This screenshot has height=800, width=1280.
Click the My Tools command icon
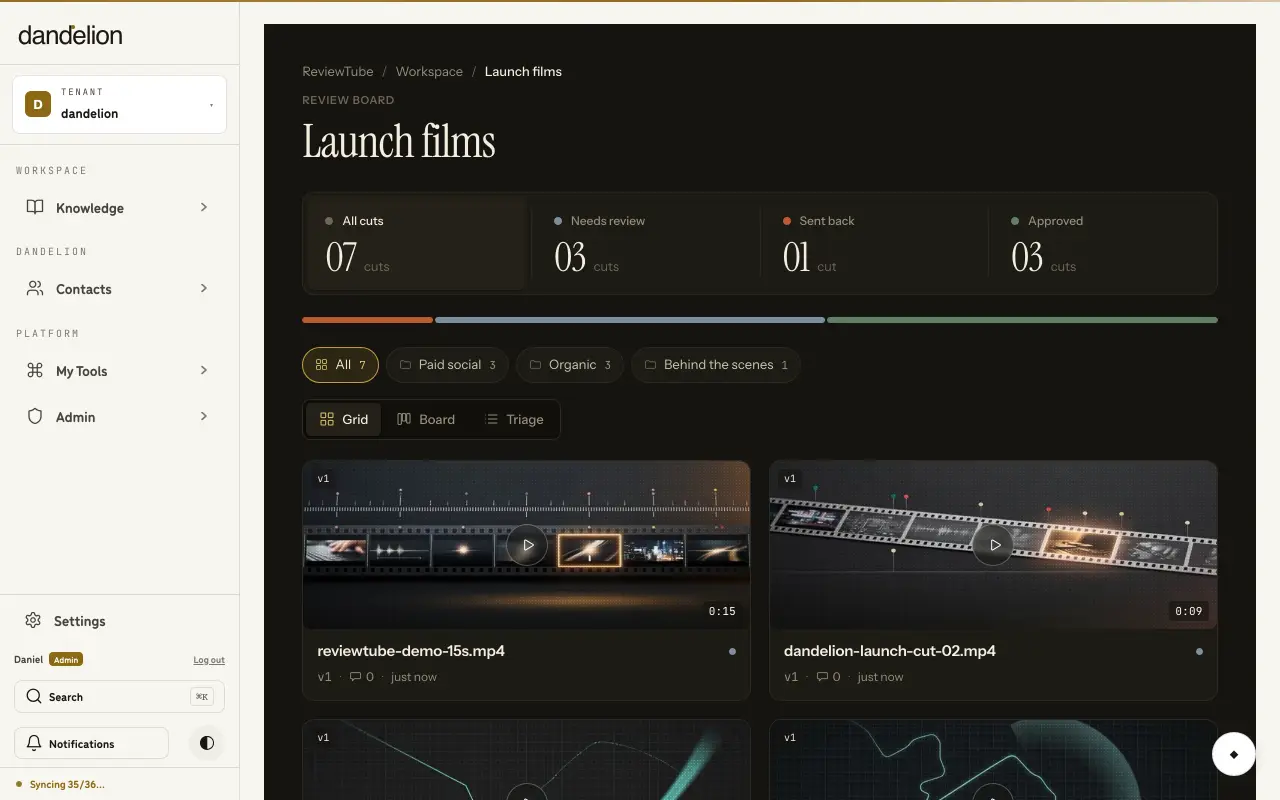35,370
